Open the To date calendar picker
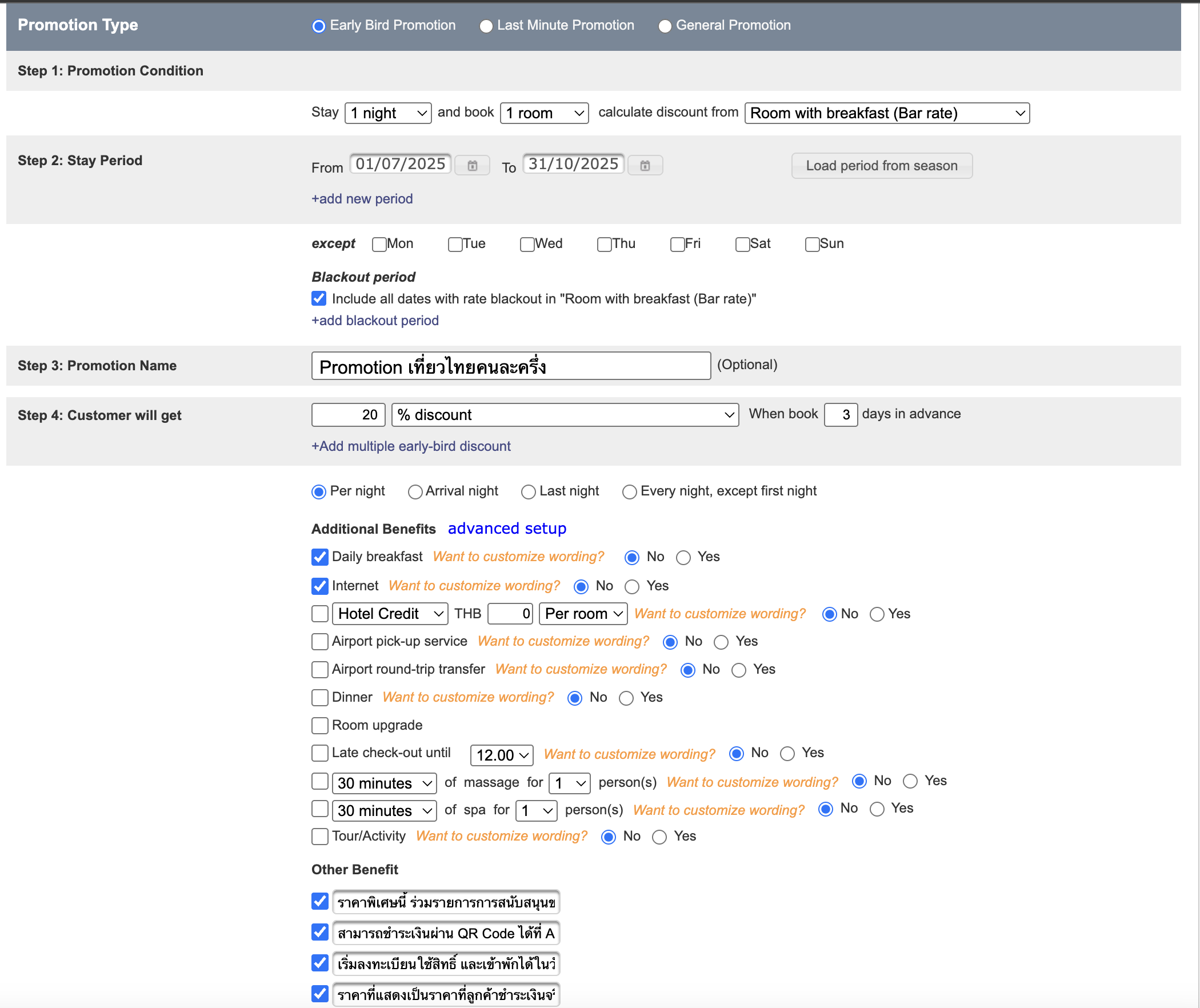1200x1008 pixels. pos(645,166)
